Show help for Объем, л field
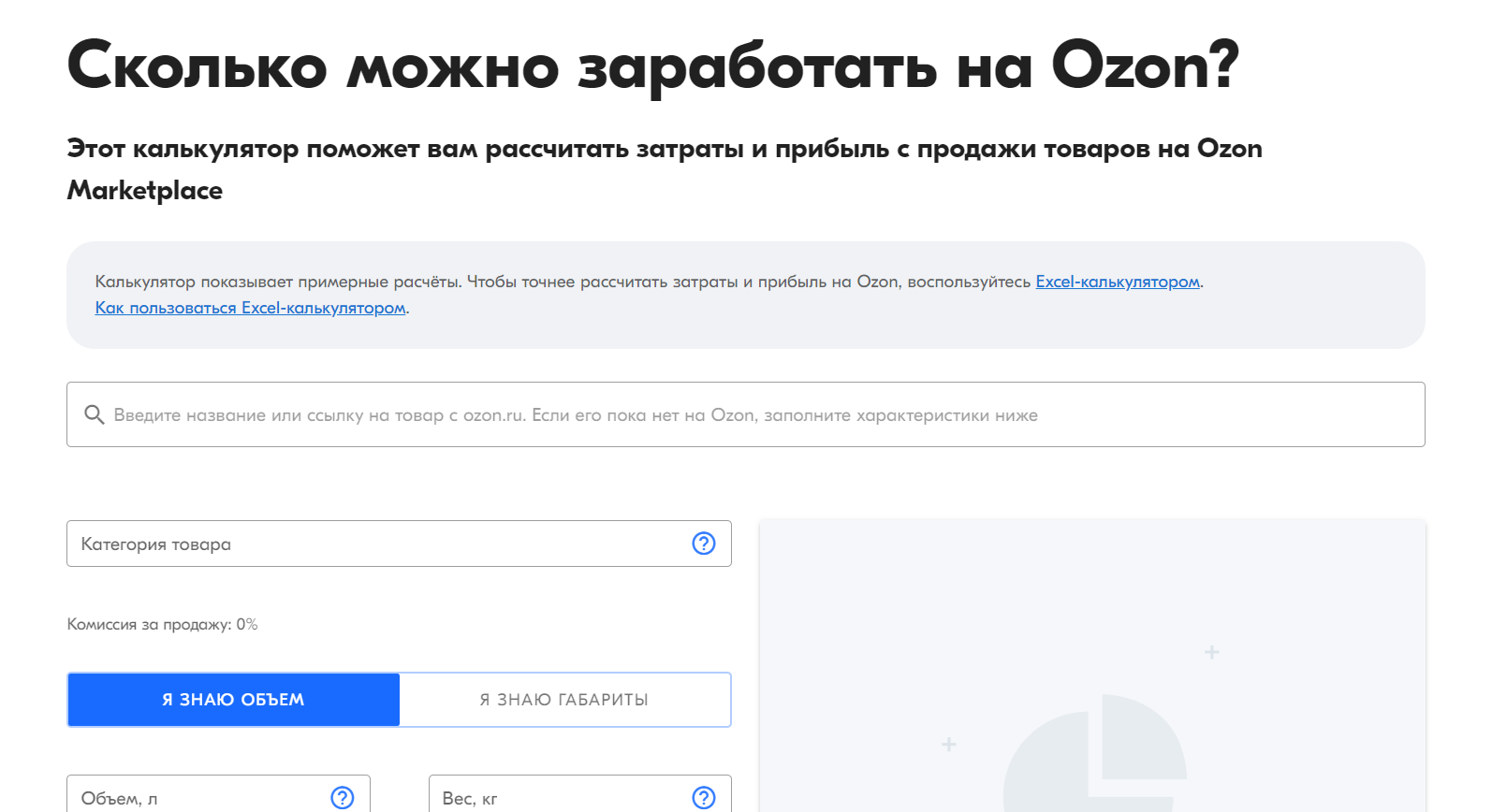This screenshot has width=1492, height=812. (x=343, y=798)
